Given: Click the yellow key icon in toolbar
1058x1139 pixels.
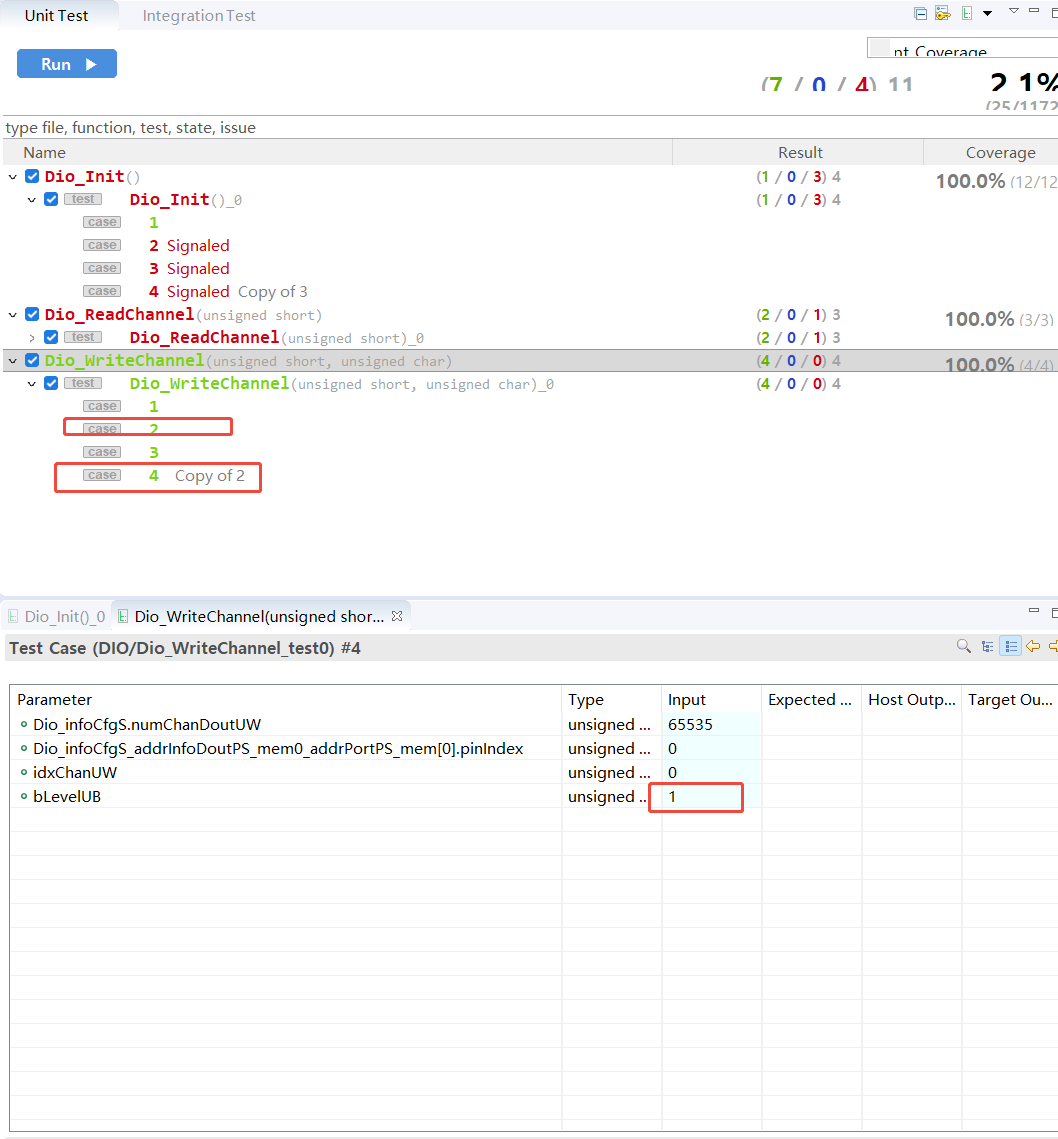Looking at the screenshot, I should tap(942, 13).
